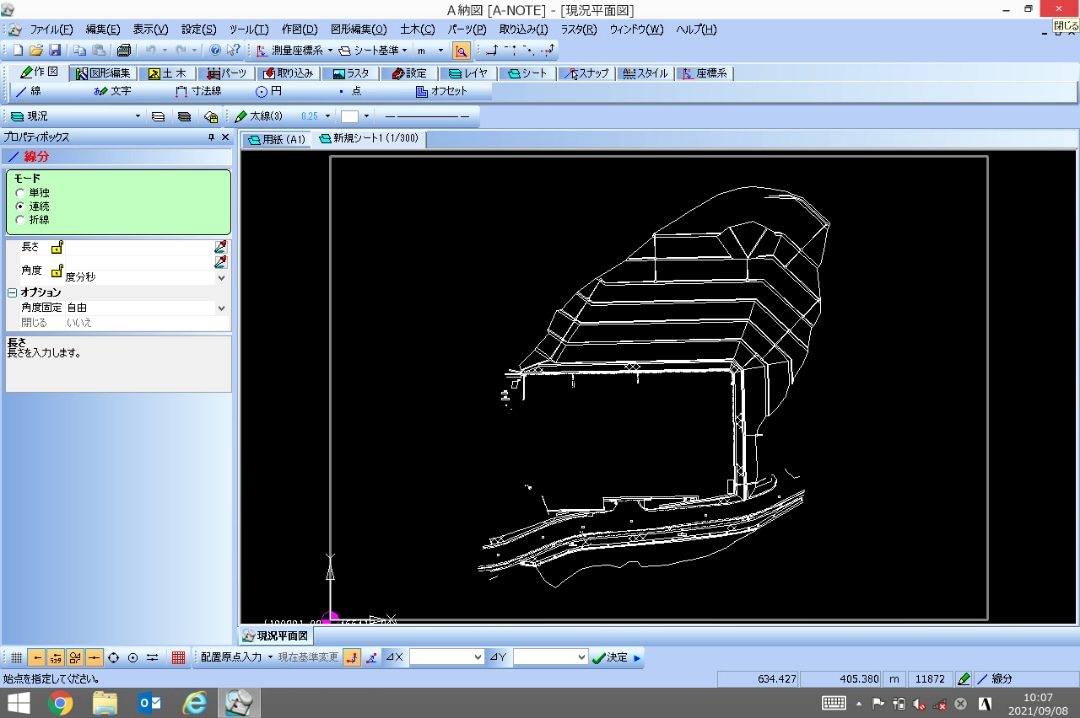This screenshot has width=1080, height=718.
Task: Select the 文字 text tool
Action: (x=113, y=91)
